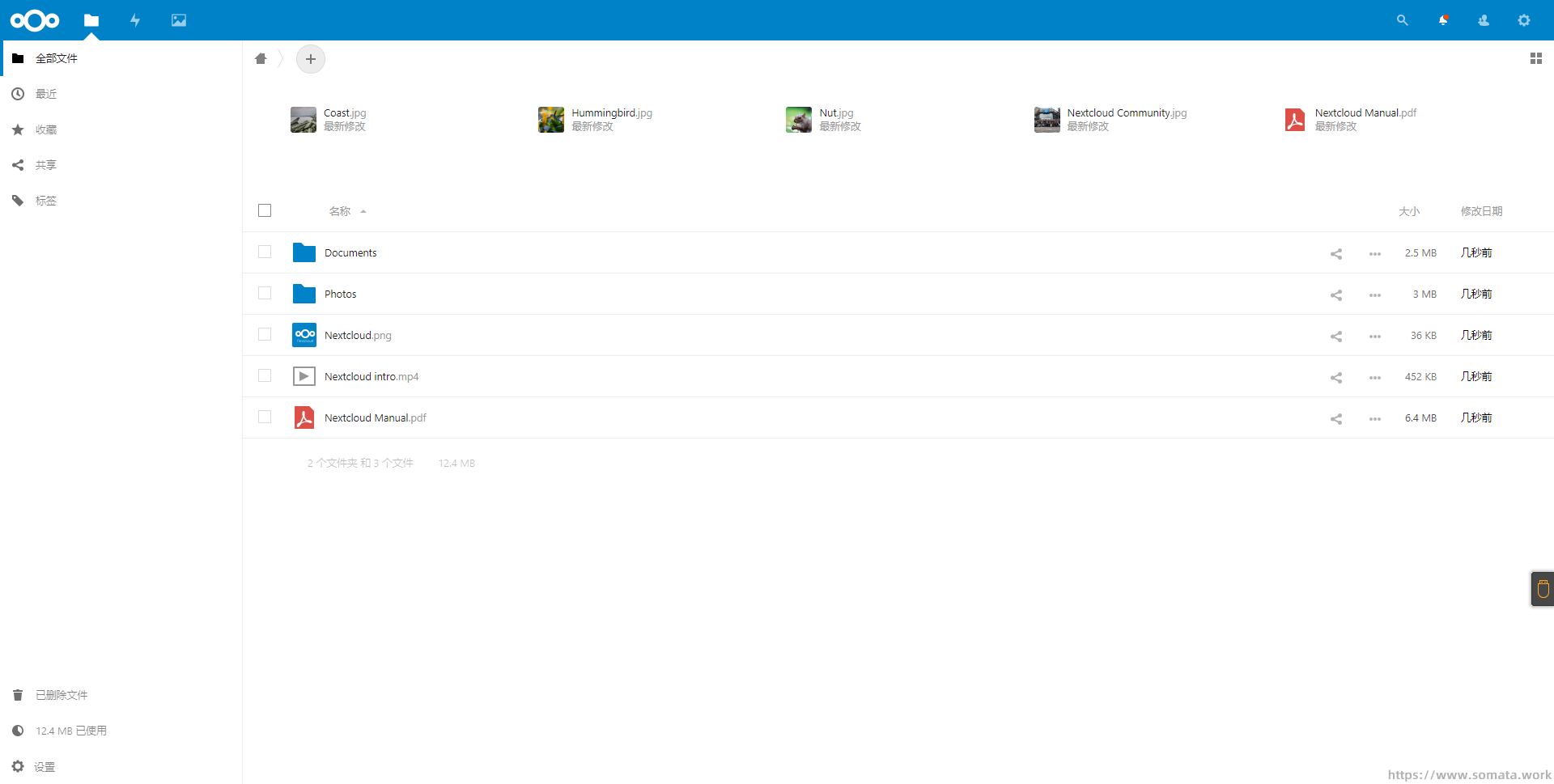
Task: Open recent file Hummingbird.jpg thumbnail
Action: point(551,120)
